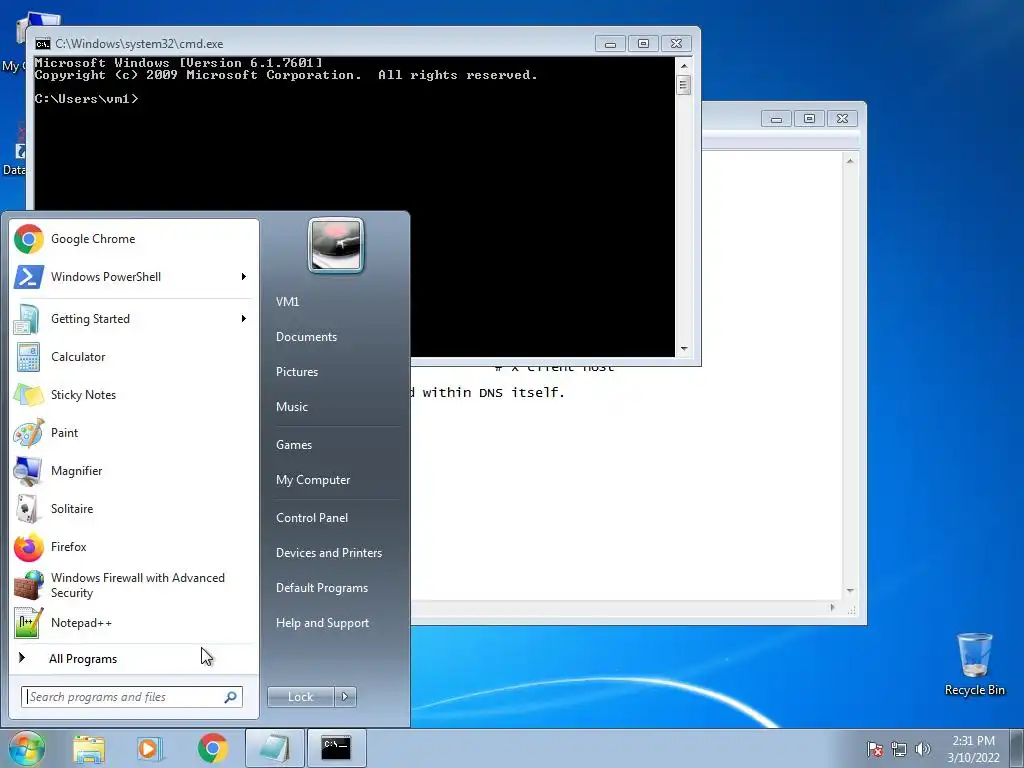Click cmd window scroll down arrow
1024x768 pixels.
[684, 349]
